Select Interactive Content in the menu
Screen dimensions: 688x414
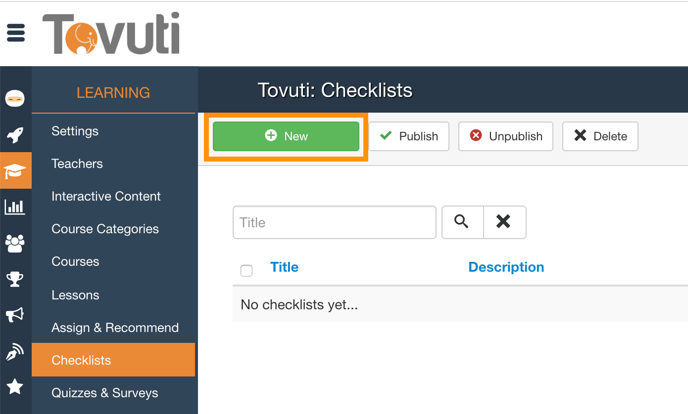(x=106, y=196)
